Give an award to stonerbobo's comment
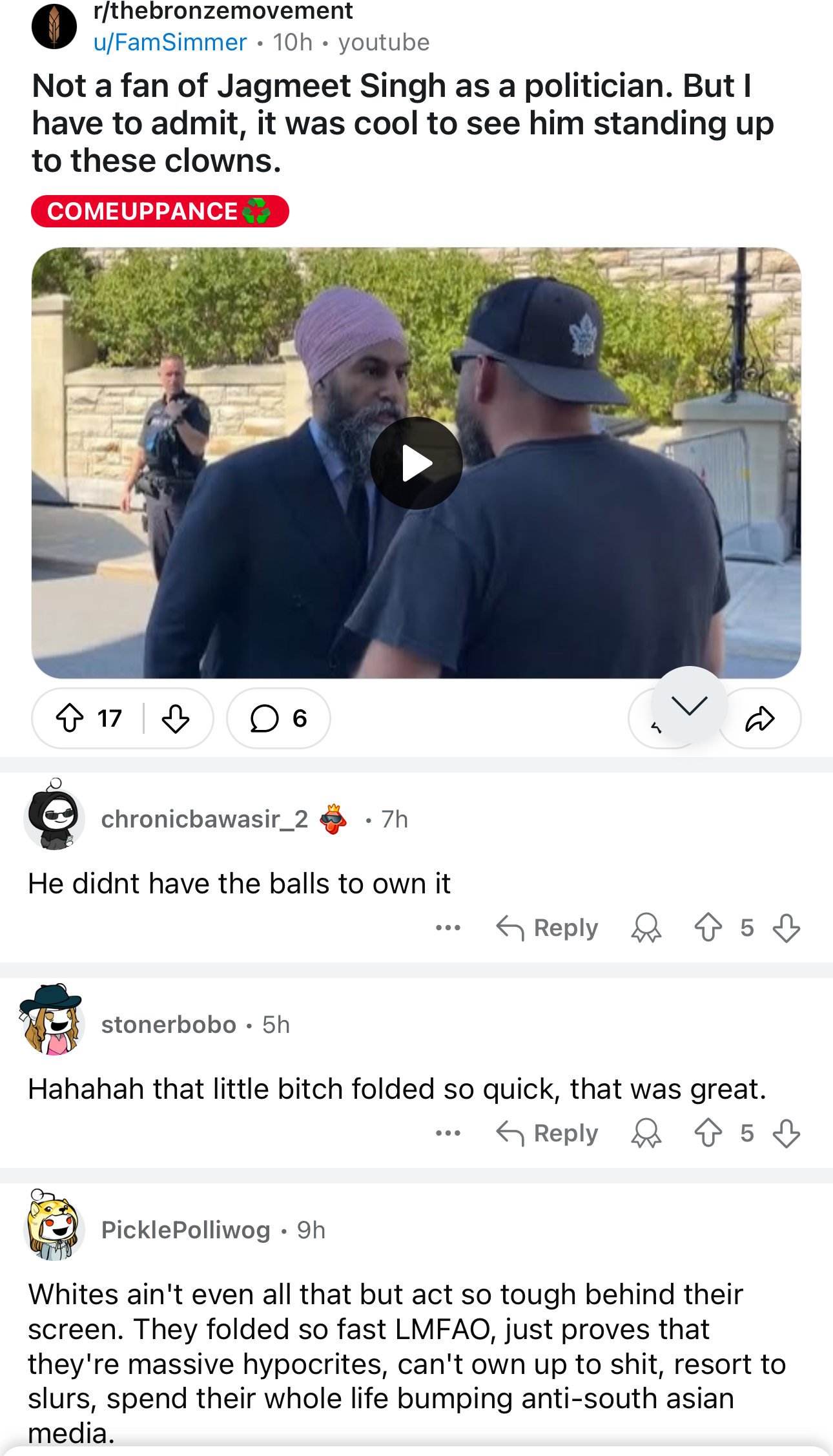The height and width of the screenshot is (1456, 833). pos(646,1134)
